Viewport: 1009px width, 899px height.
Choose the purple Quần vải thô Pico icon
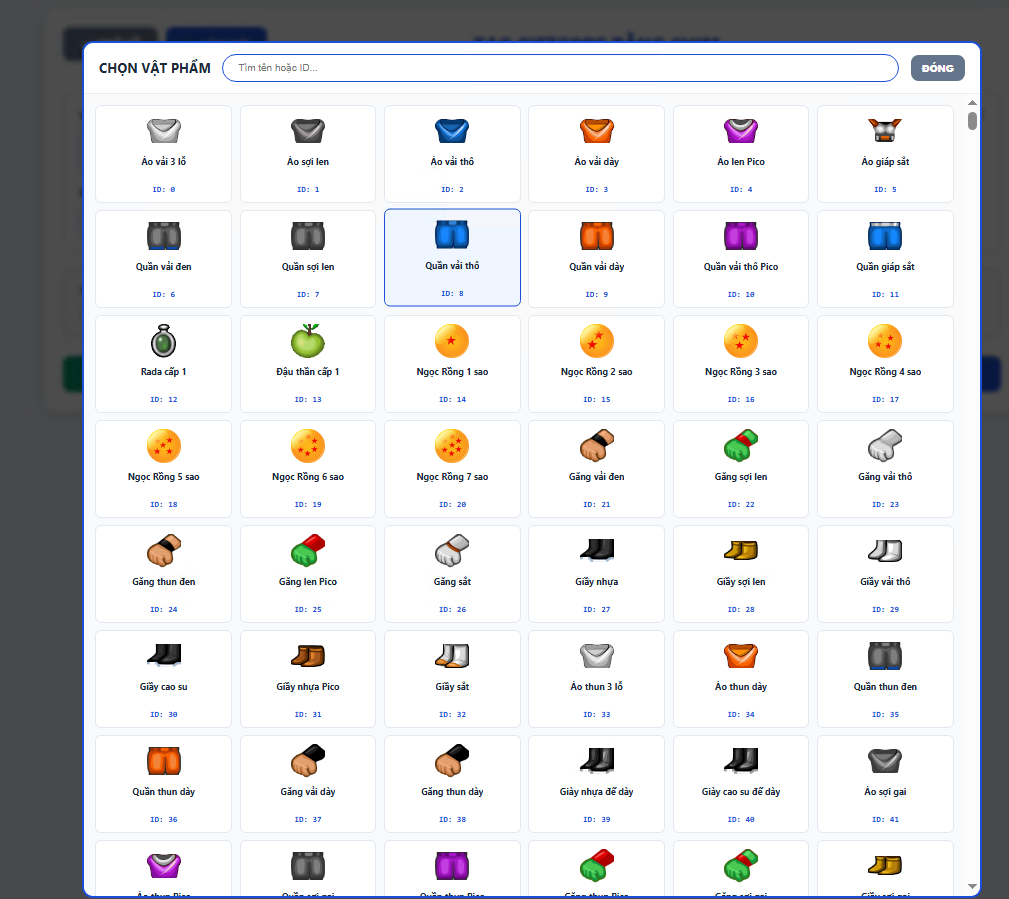coord(741,236)
